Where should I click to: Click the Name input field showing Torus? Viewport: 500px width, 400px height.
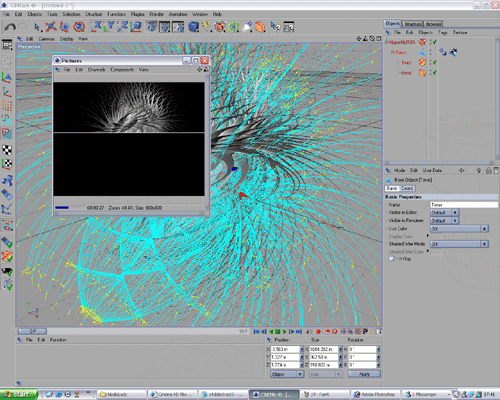pyautogui.click(x=464, y=205)
